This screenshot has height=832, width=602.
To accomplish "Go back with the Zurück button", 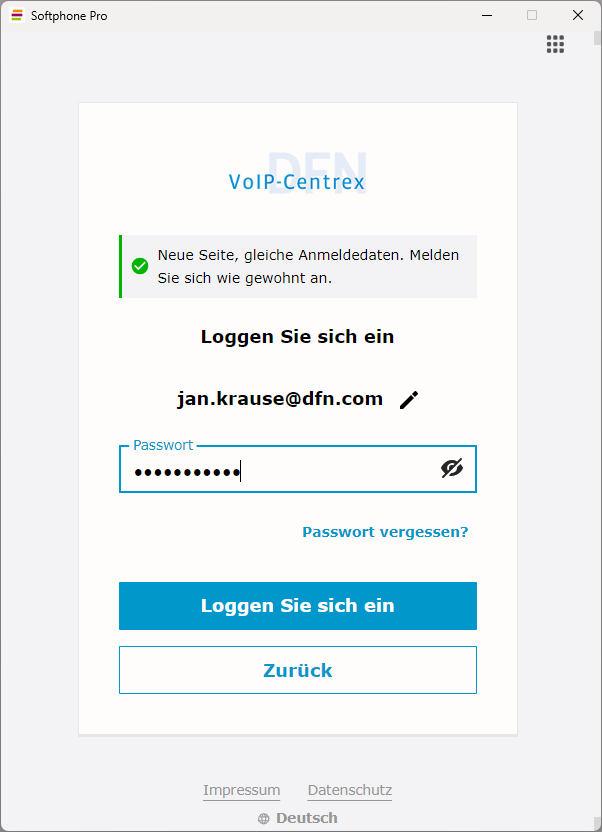I will click(x=297, y=670).
